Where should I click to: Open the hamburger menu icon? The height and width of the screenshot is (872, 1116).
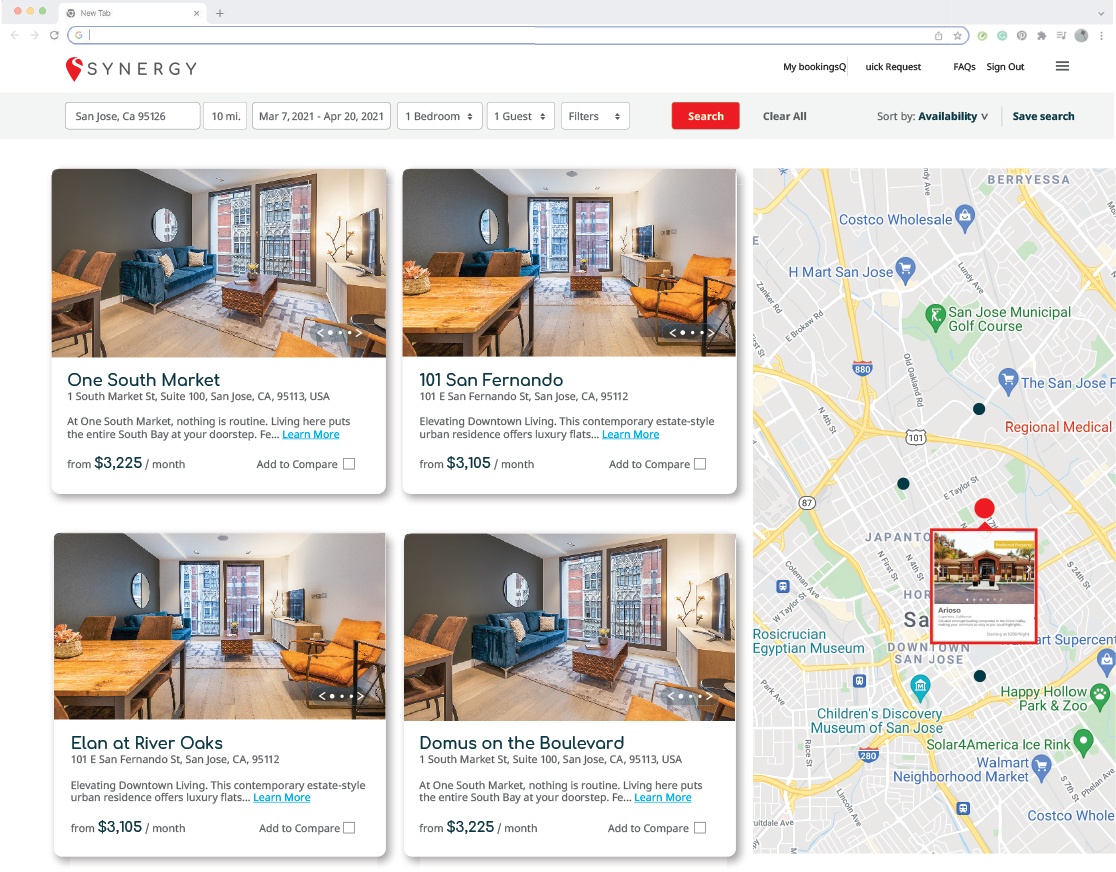(x=1062, y=66)
